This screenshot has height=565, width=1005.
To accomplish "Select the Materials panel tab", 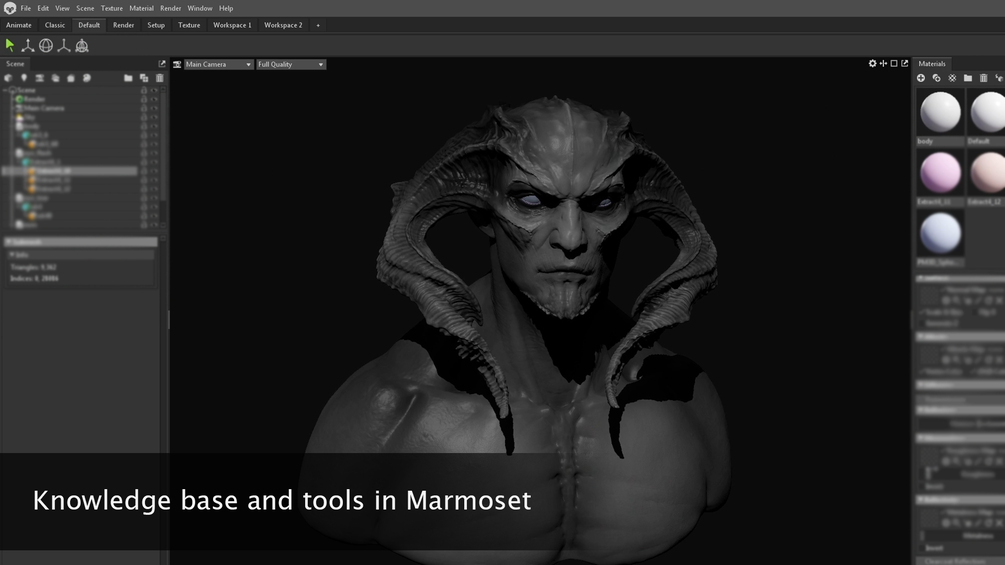I will coord(932,63).
